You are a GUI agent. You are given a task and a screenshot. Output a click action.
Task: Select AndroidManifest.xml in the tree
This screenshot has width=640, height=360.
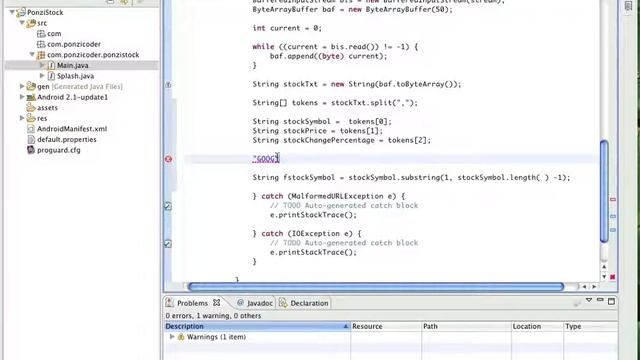[x=72, y=129]
